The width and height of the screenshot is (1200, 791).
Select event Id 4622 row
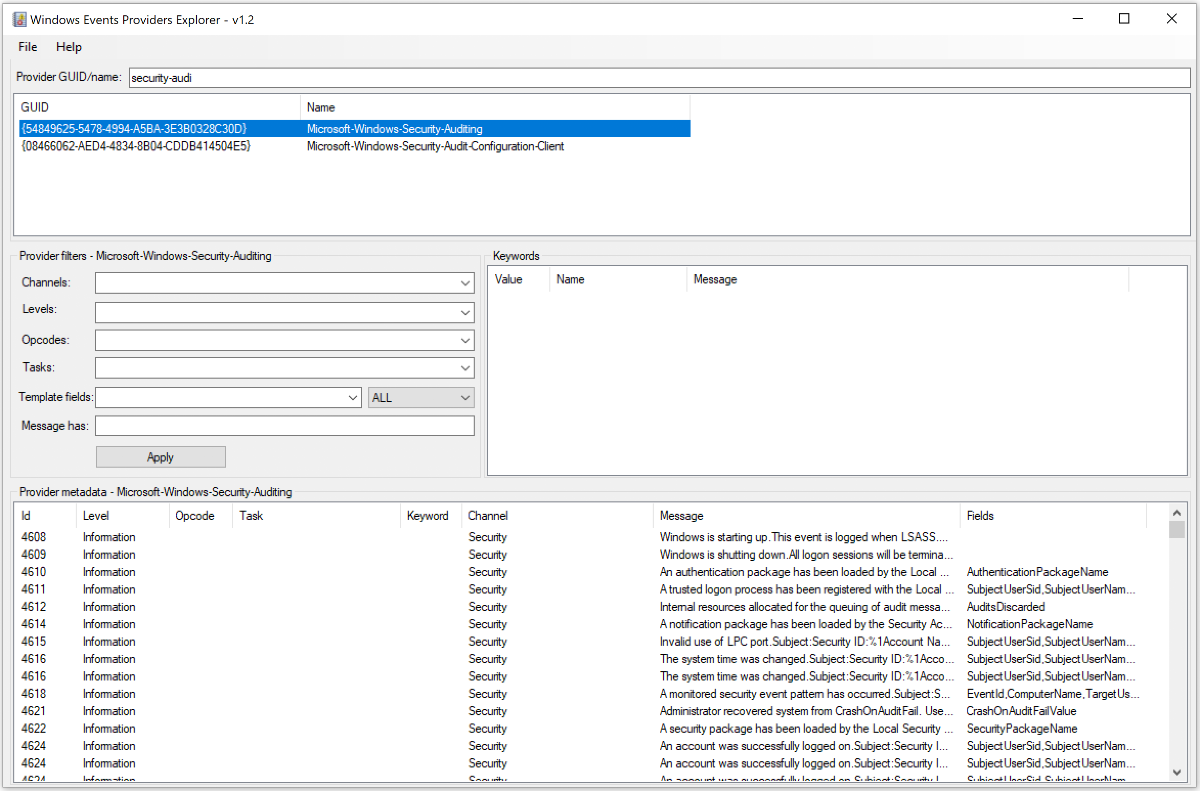(582, 729)
